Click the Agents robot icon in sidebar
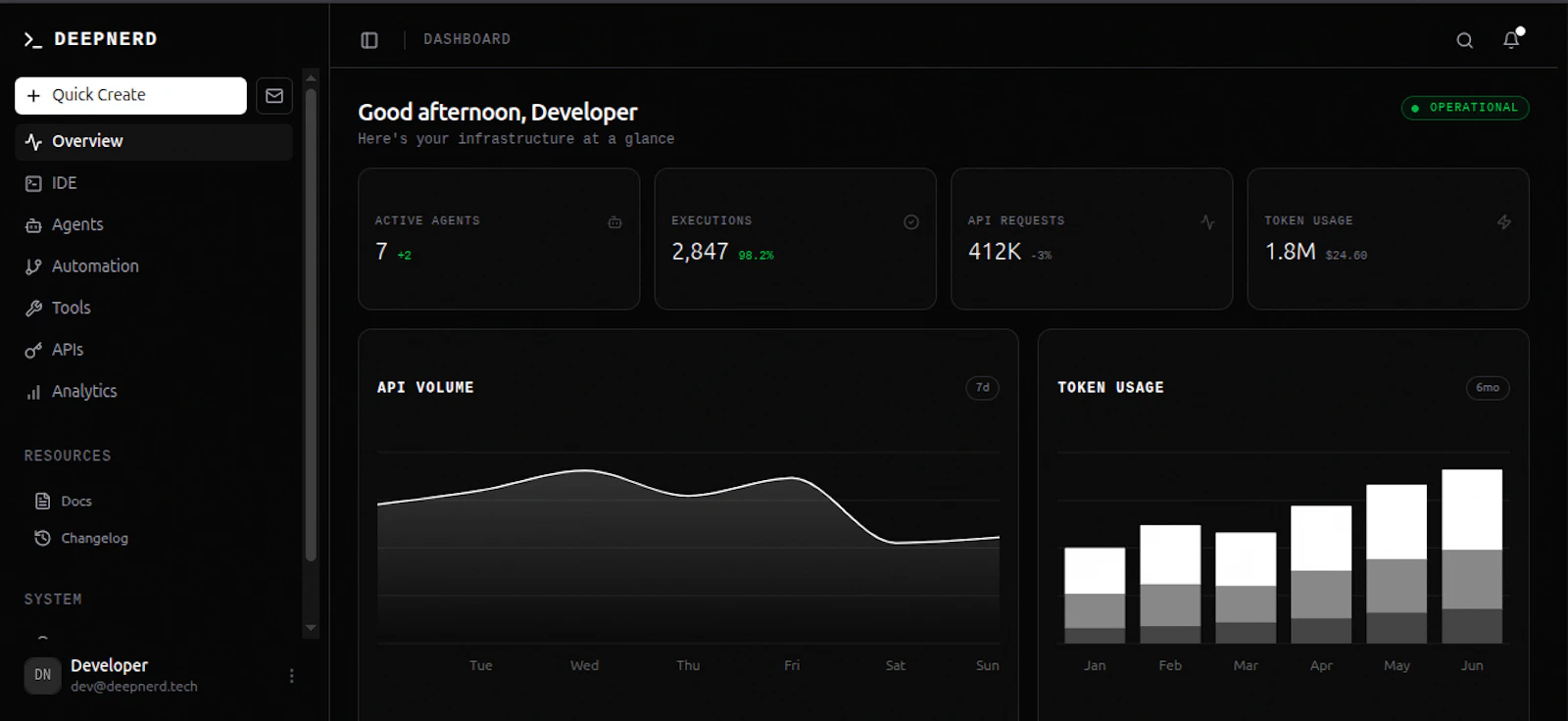The height and width of the screenshot is (721, 1568). (33, 225)
